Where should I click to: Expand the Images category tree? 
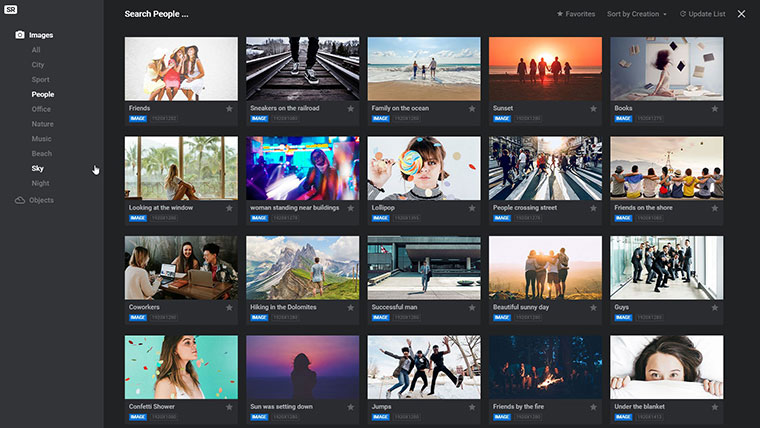(x=41, y=35)
